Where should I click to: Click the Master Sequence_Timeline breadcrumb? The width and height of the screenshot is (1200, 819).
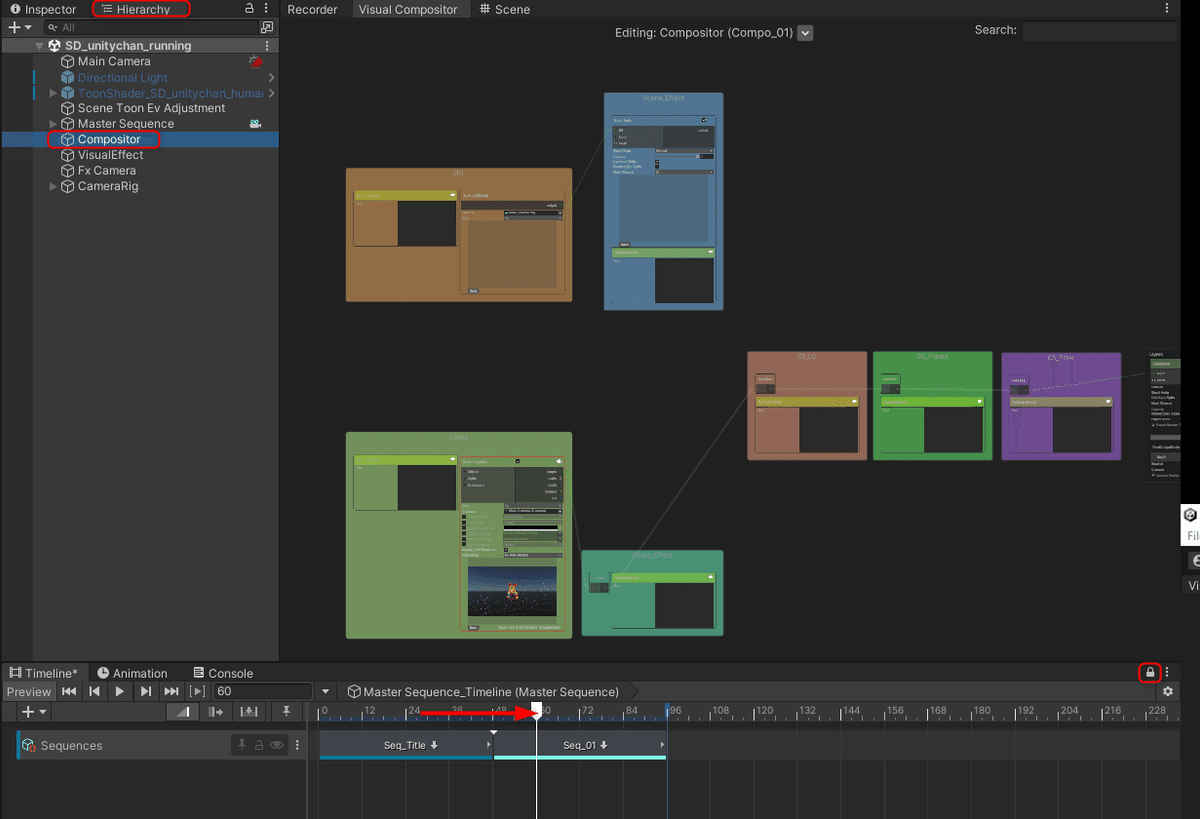pyautogui.click(x=483, y=691)
